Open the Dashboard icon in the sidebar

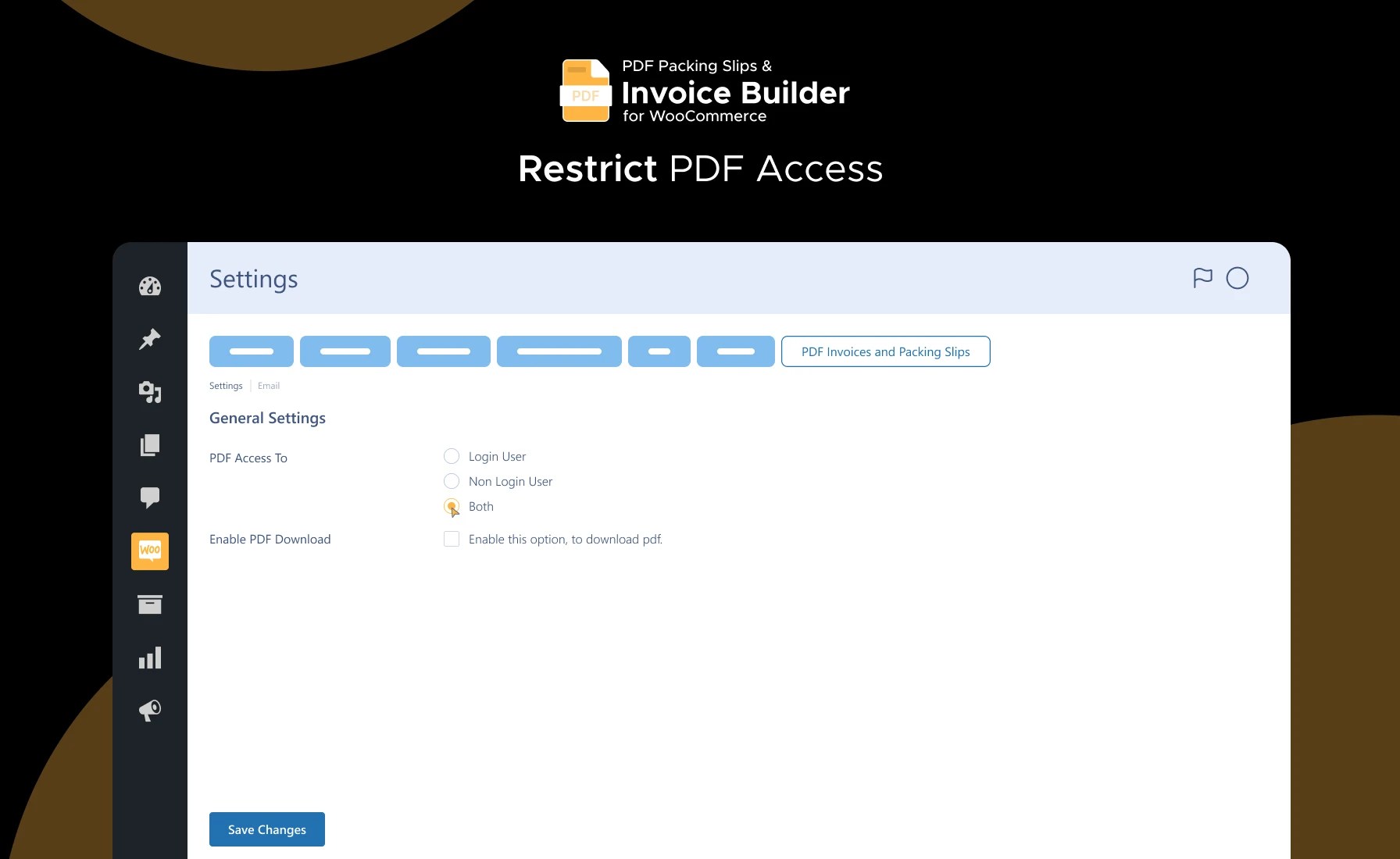point(149,286)
